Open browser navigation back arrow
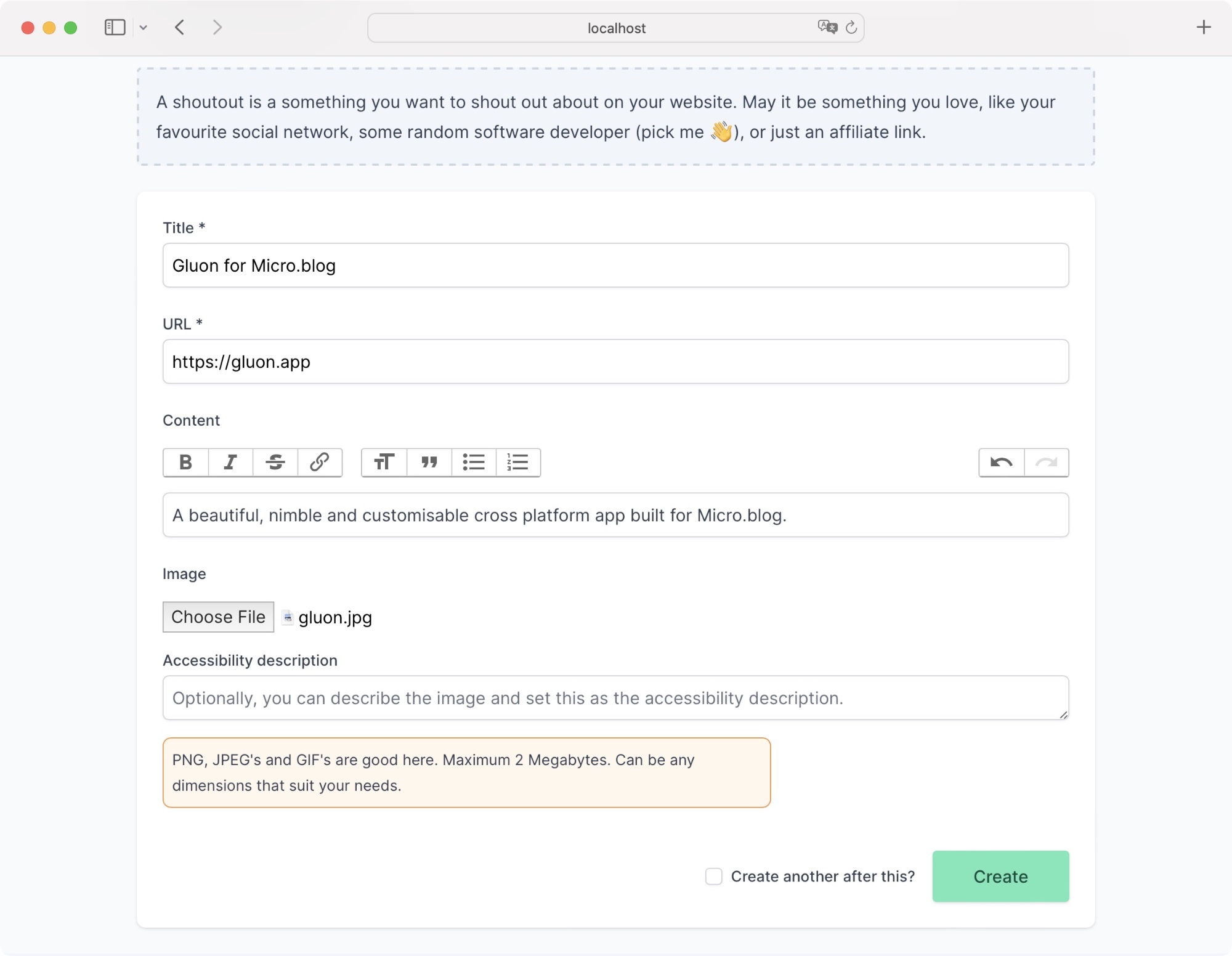Viewport: 1232px width, 956px height. tap(179, 28)
